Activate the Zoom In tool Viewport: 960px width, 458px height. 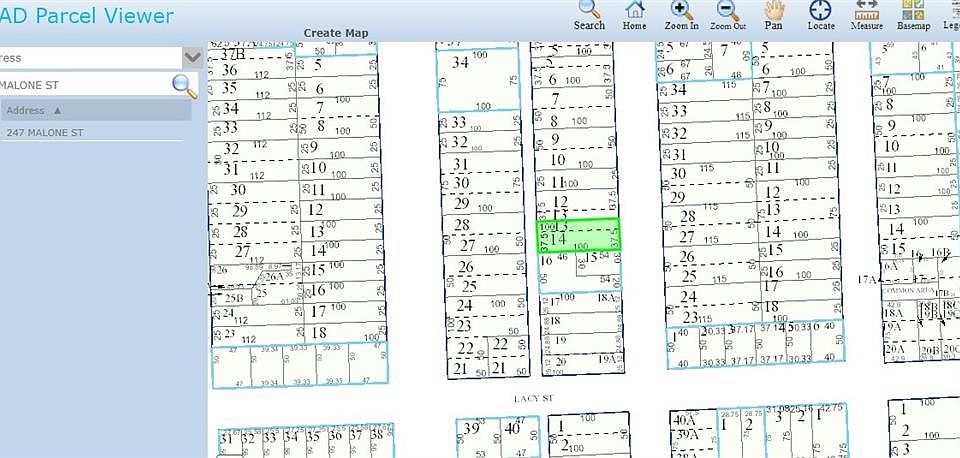pos(681,15)
